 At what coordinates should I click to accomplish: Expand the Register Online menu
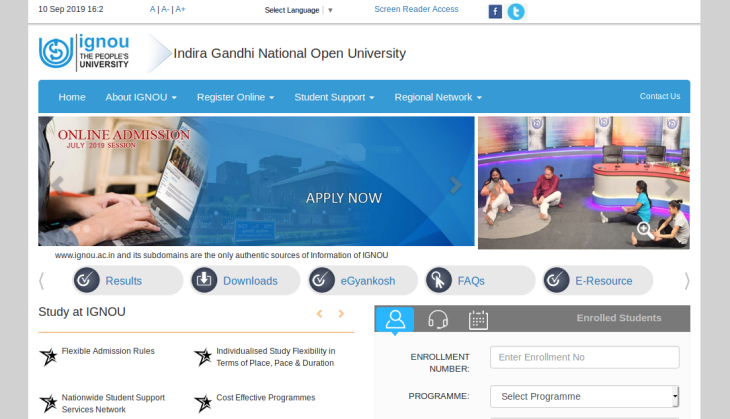pos(235,97)
